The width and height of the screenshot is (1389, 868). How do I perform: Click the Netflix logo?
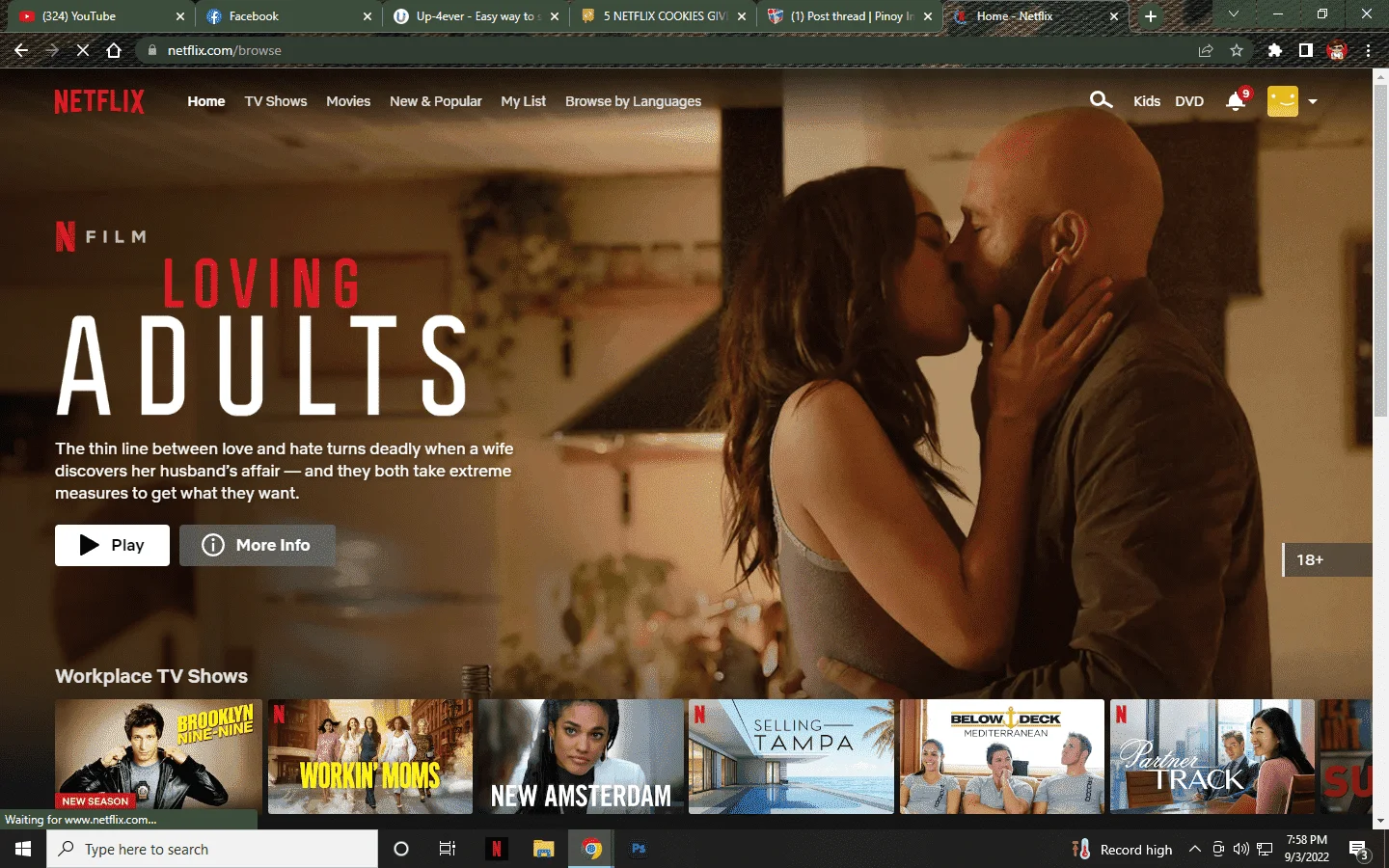[99, 101]
